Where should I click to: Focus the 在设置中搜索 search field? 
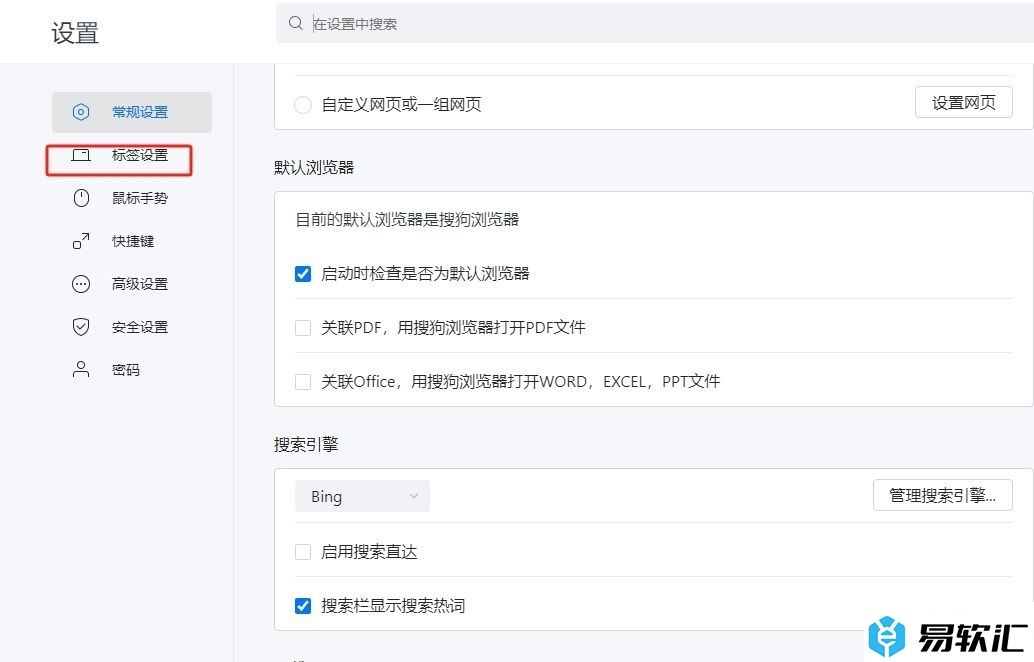[x=655, y=24]
